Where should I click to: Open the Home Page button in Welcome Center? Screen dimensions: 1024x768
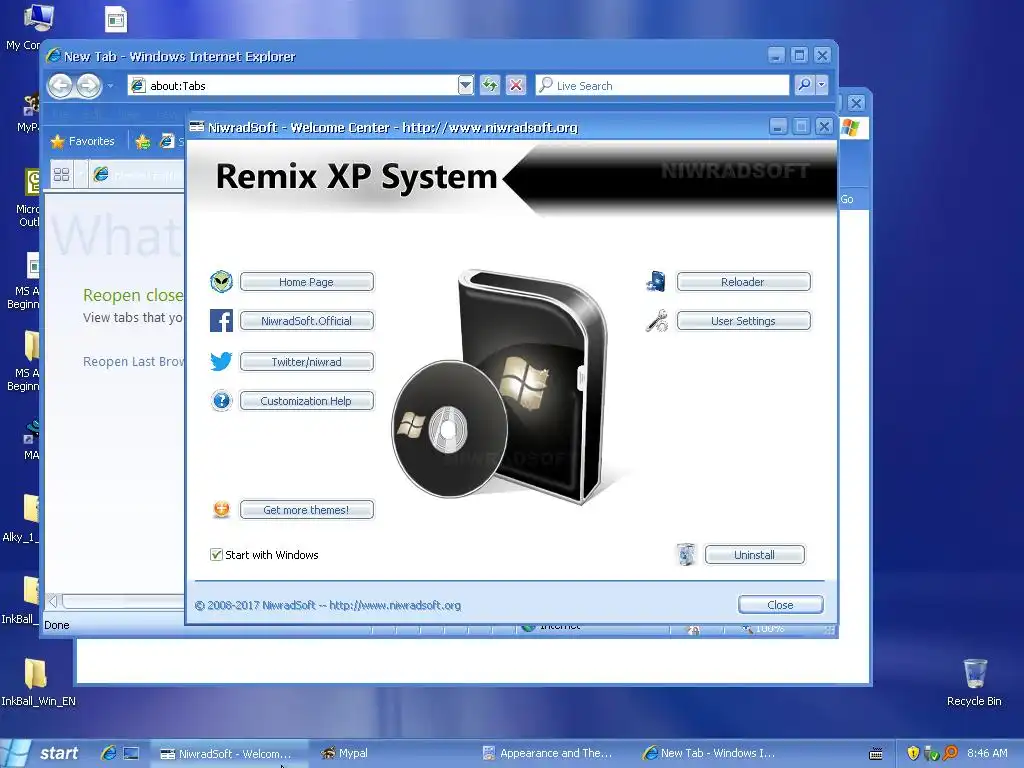coord(307,281)
